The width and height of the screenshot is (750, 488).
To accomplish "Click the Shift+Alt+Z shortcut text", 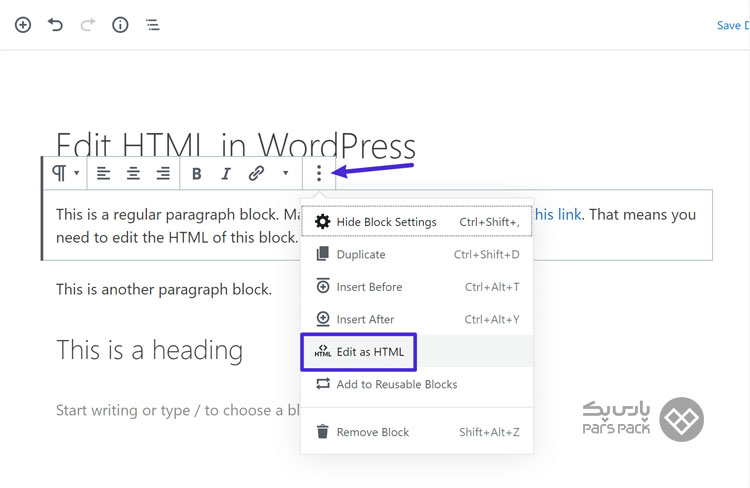I will point(489,433).
